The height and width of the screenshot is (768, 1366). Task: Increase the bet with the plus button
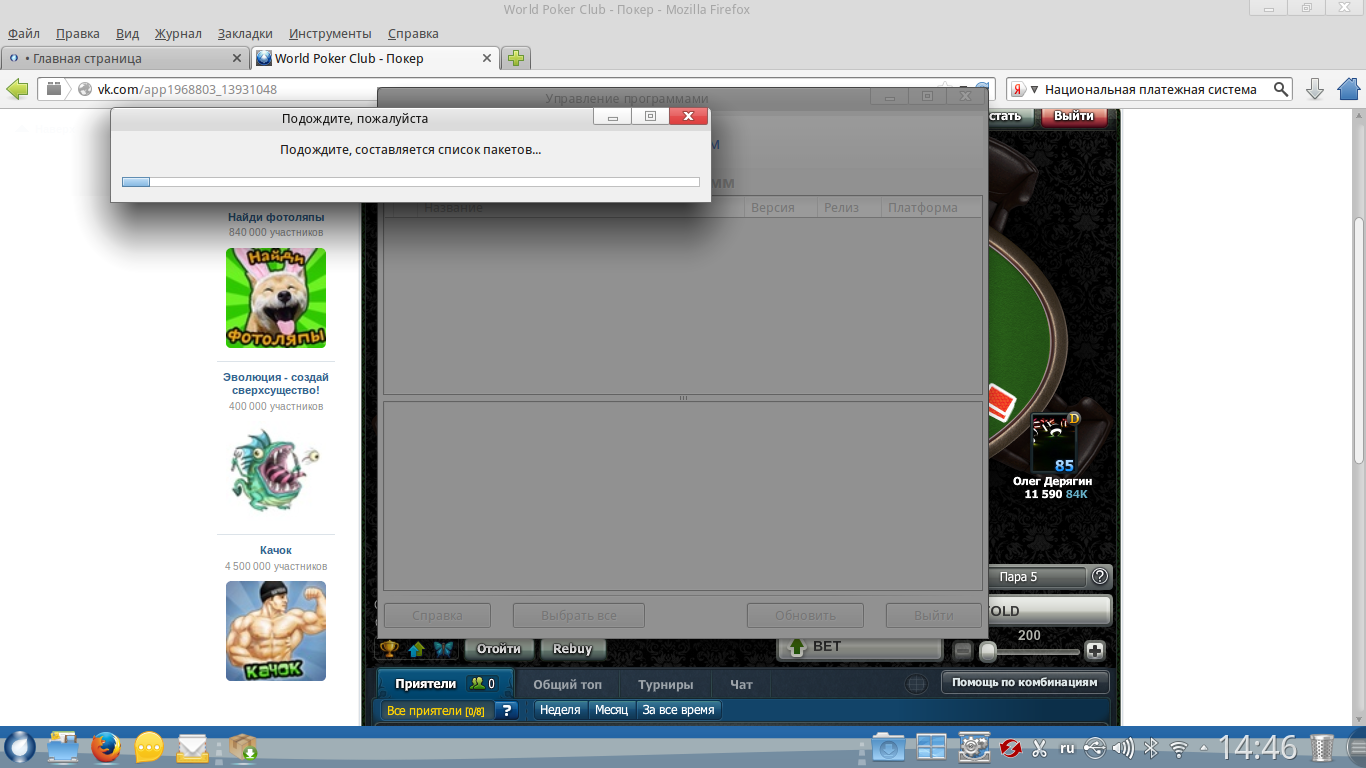point(1095,650)
